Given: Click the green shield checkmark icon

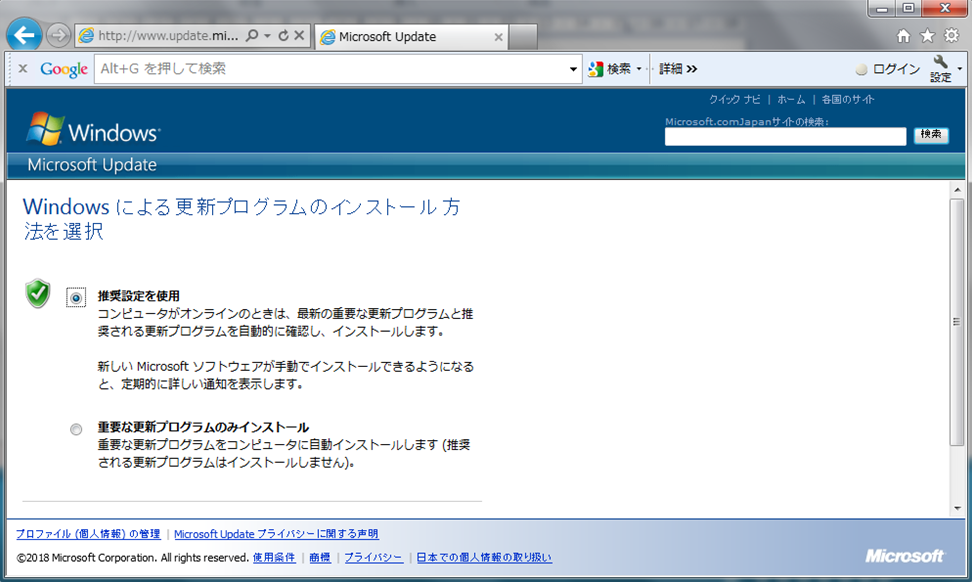Looking at the screenshot, I should (38, 293).
